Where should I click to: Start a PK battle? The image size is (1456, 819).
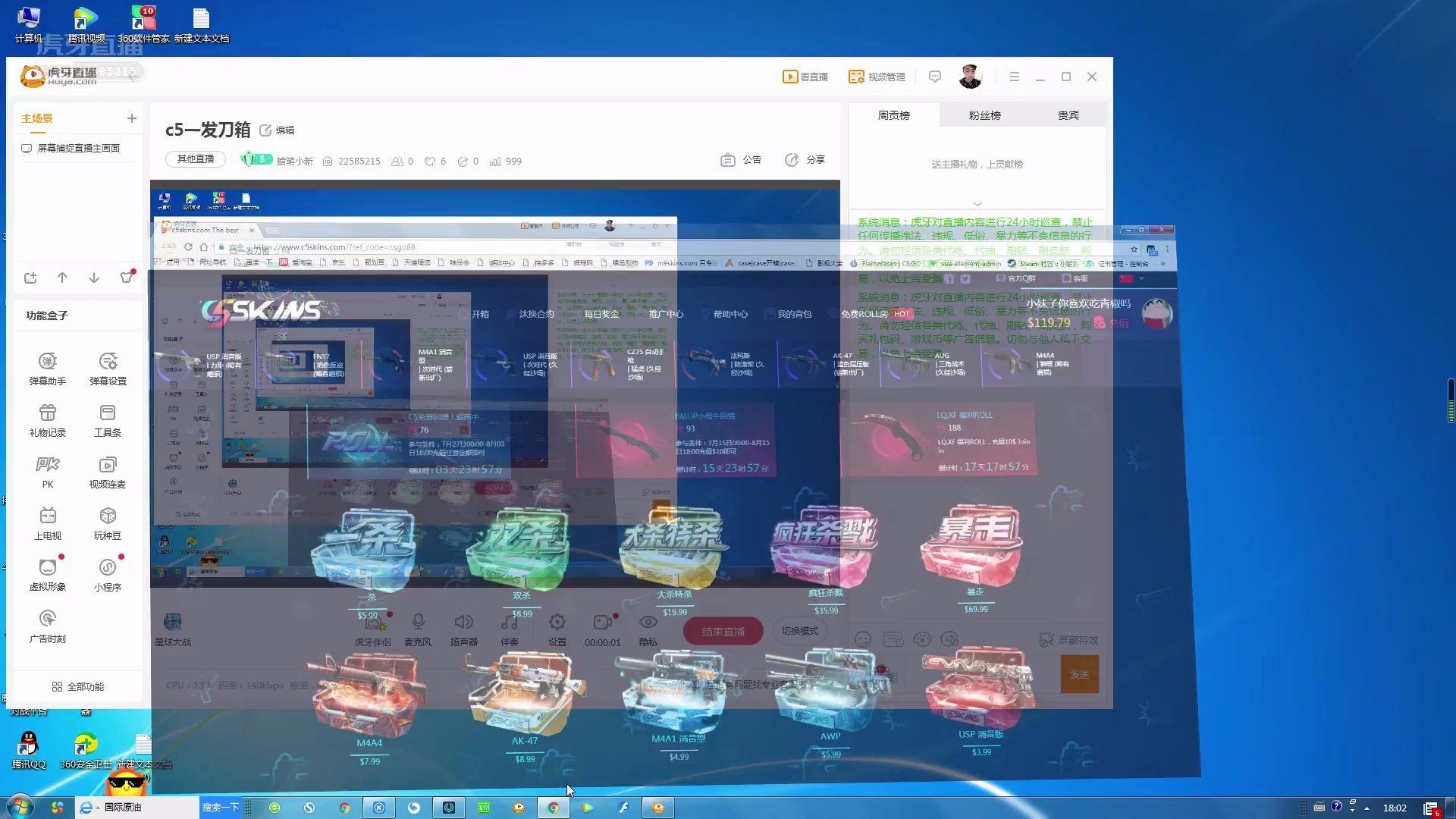48,465
